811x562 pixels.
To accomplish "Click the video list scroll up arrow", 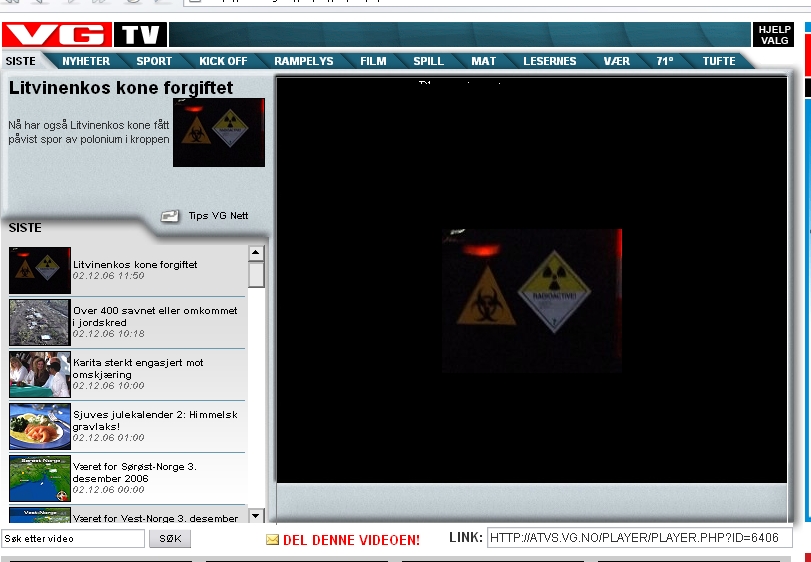I will pyautogui.click(x=256, y=253).
